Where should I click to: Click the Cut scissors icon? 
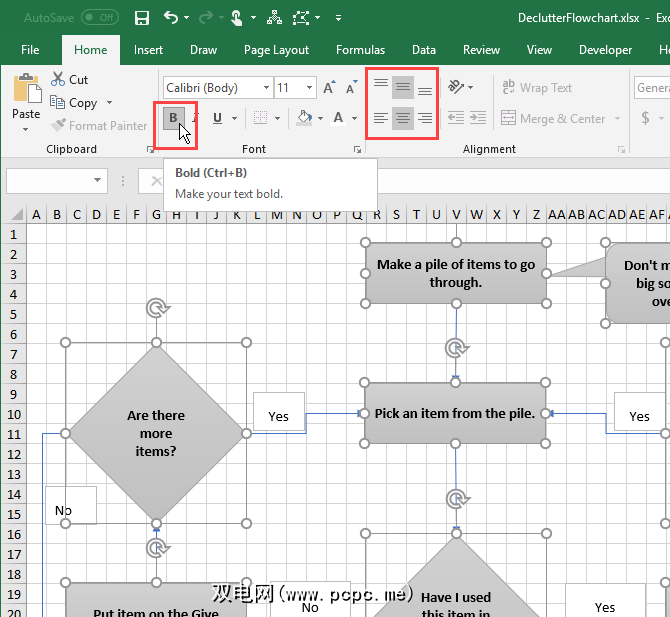58,80
